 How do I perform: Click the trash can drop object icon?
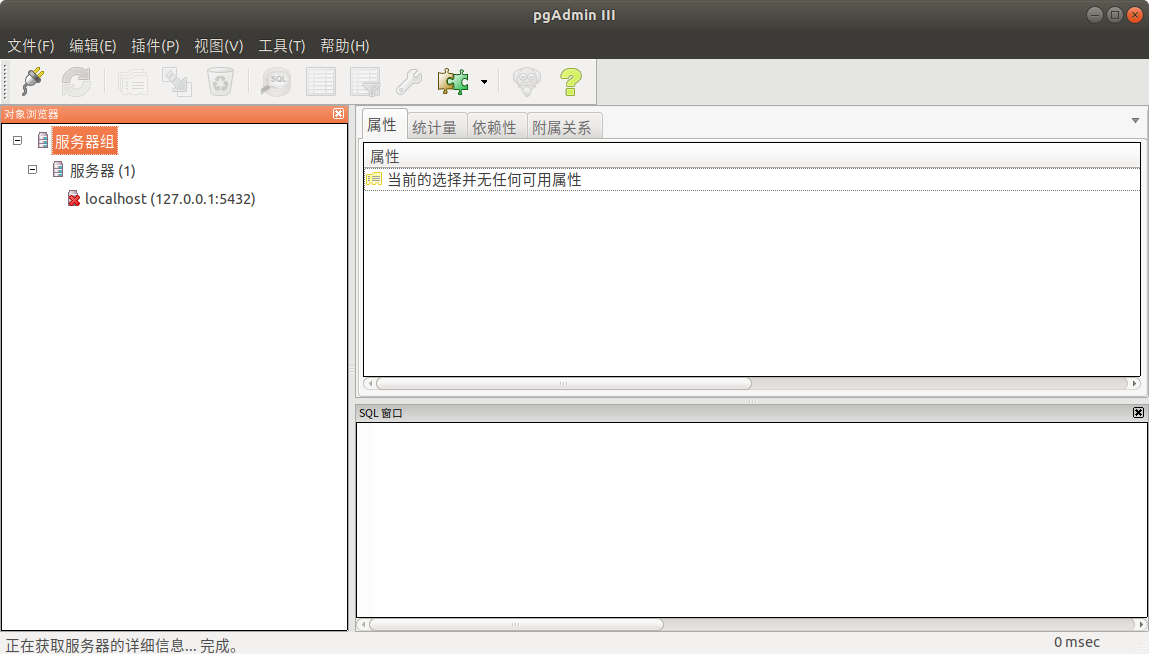click(220, 81)
